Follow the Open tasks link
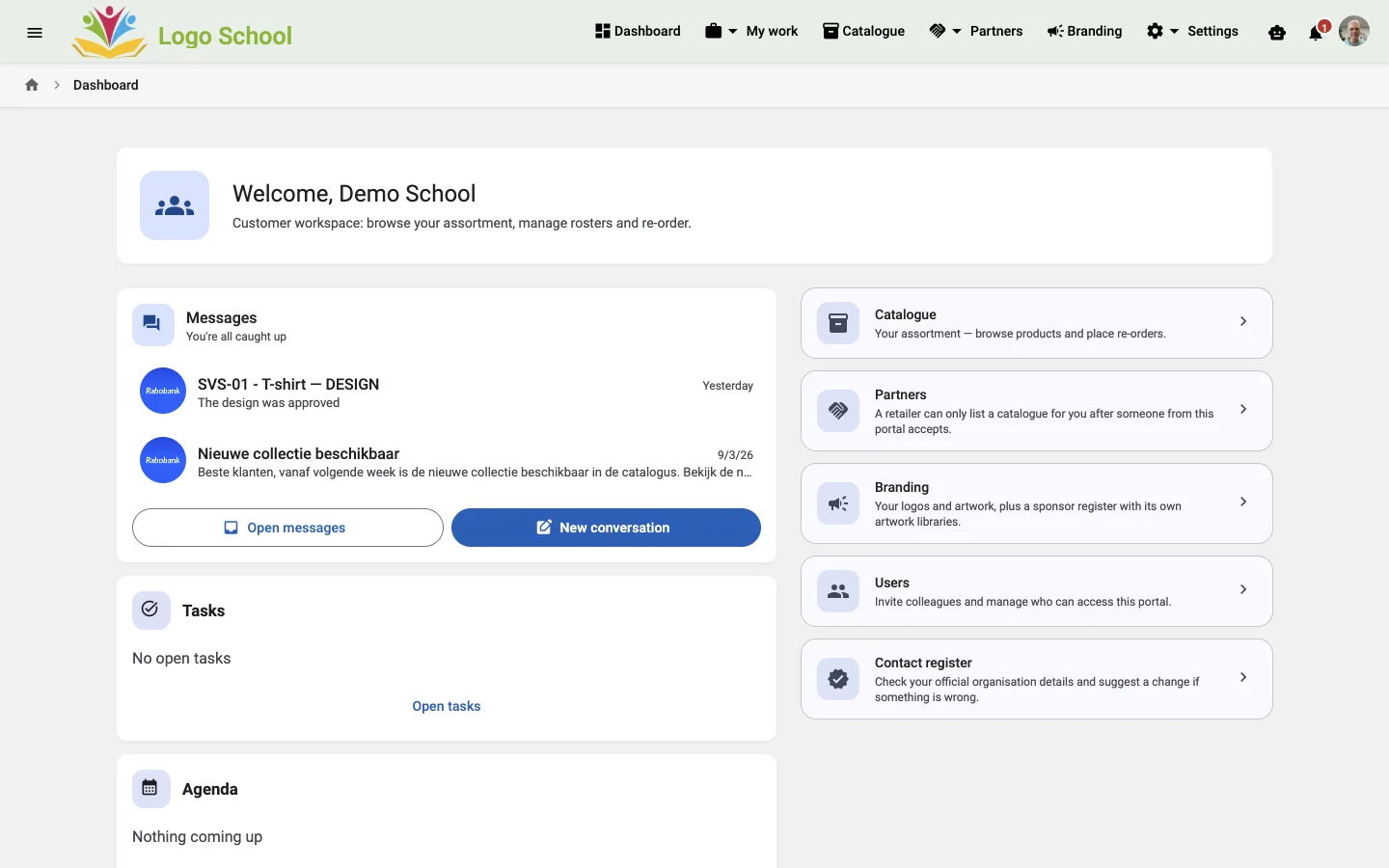The image size is (1389, 868). click(447, 706)
